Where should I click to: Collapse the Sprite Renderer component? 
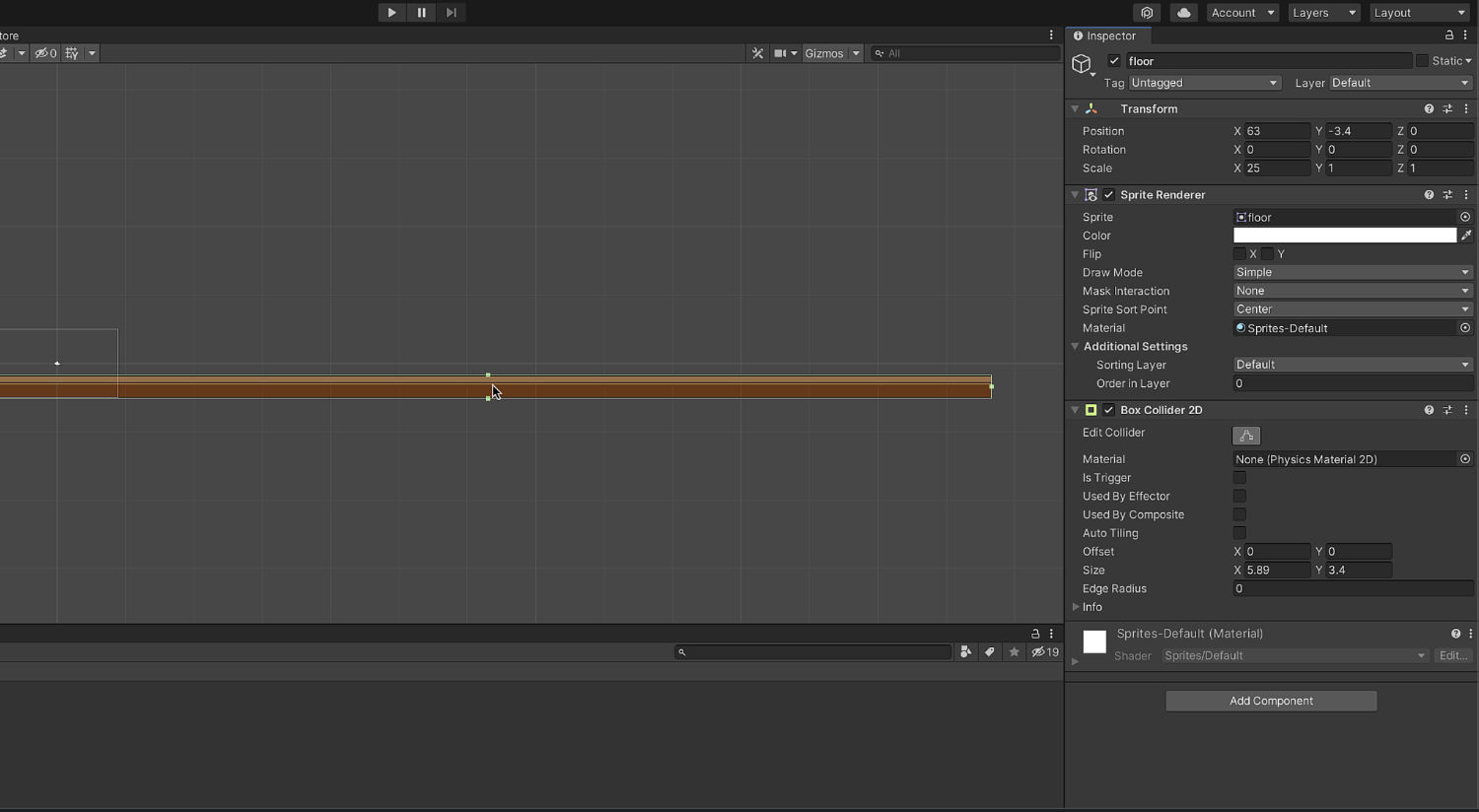pyautogui.click(x=1075, y=195)
